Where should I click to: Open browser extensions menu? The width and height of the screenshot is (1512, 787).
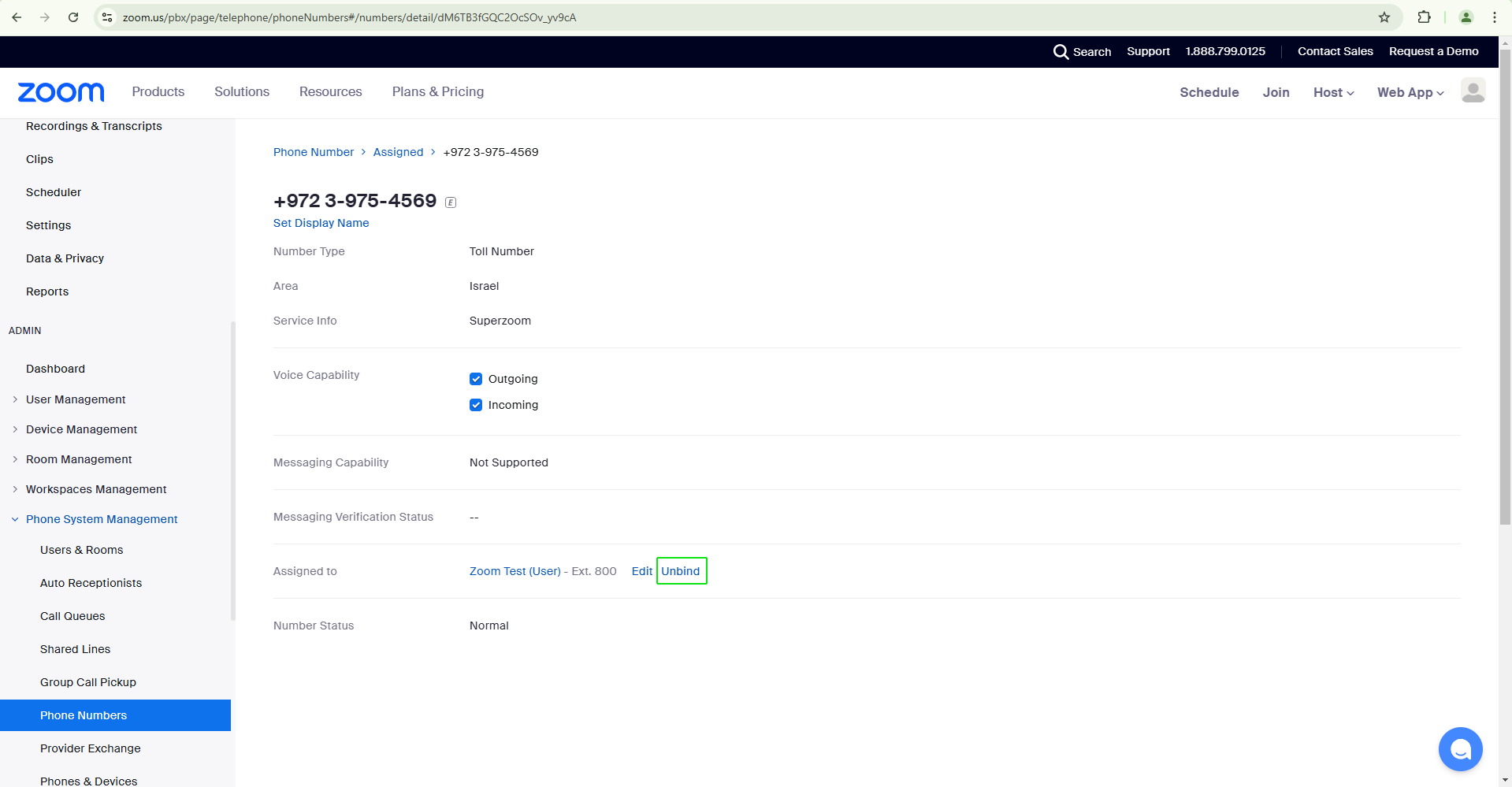click(x=1424, y=17)
